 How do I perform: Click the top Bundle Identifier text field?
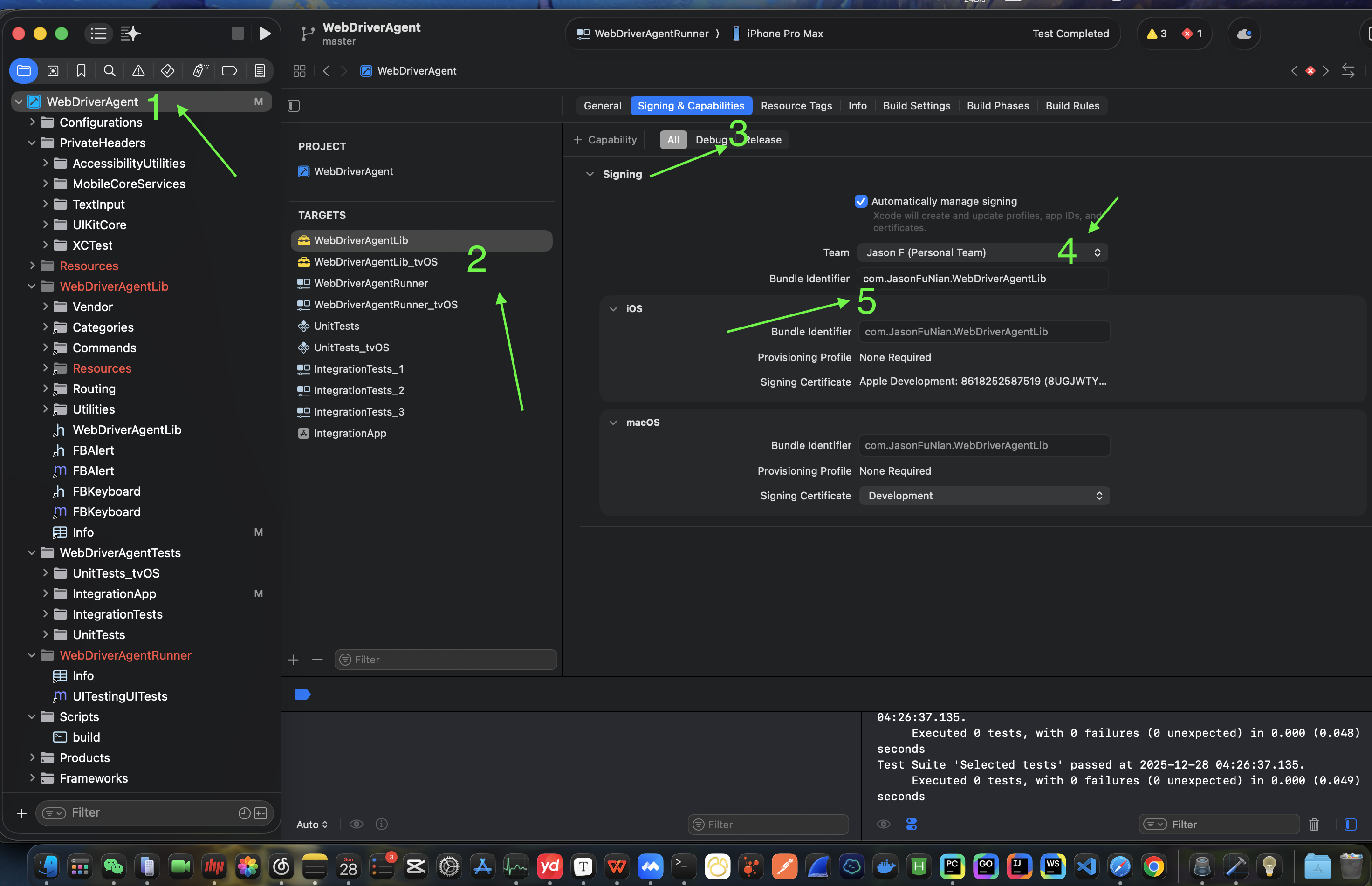[x=982, y=279]
